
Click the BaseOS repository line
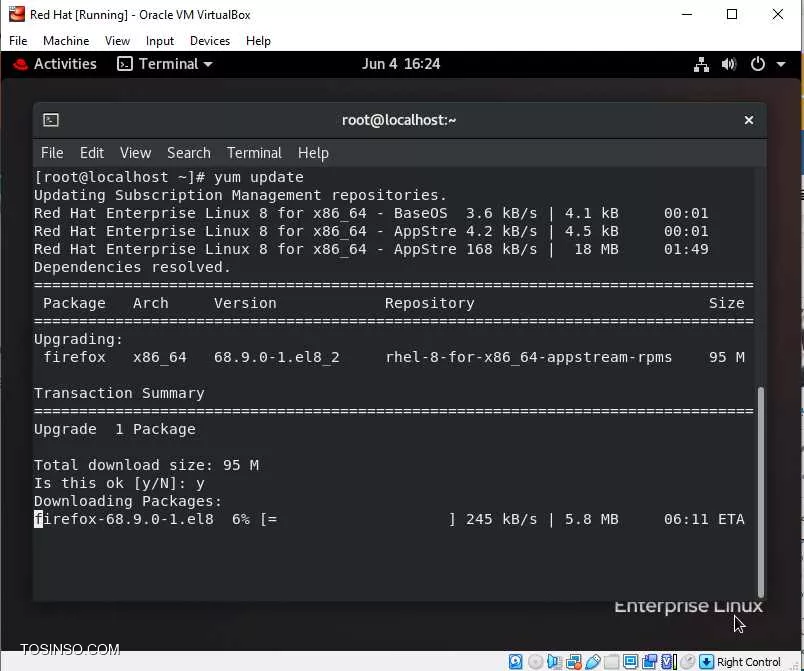point(371,213)
